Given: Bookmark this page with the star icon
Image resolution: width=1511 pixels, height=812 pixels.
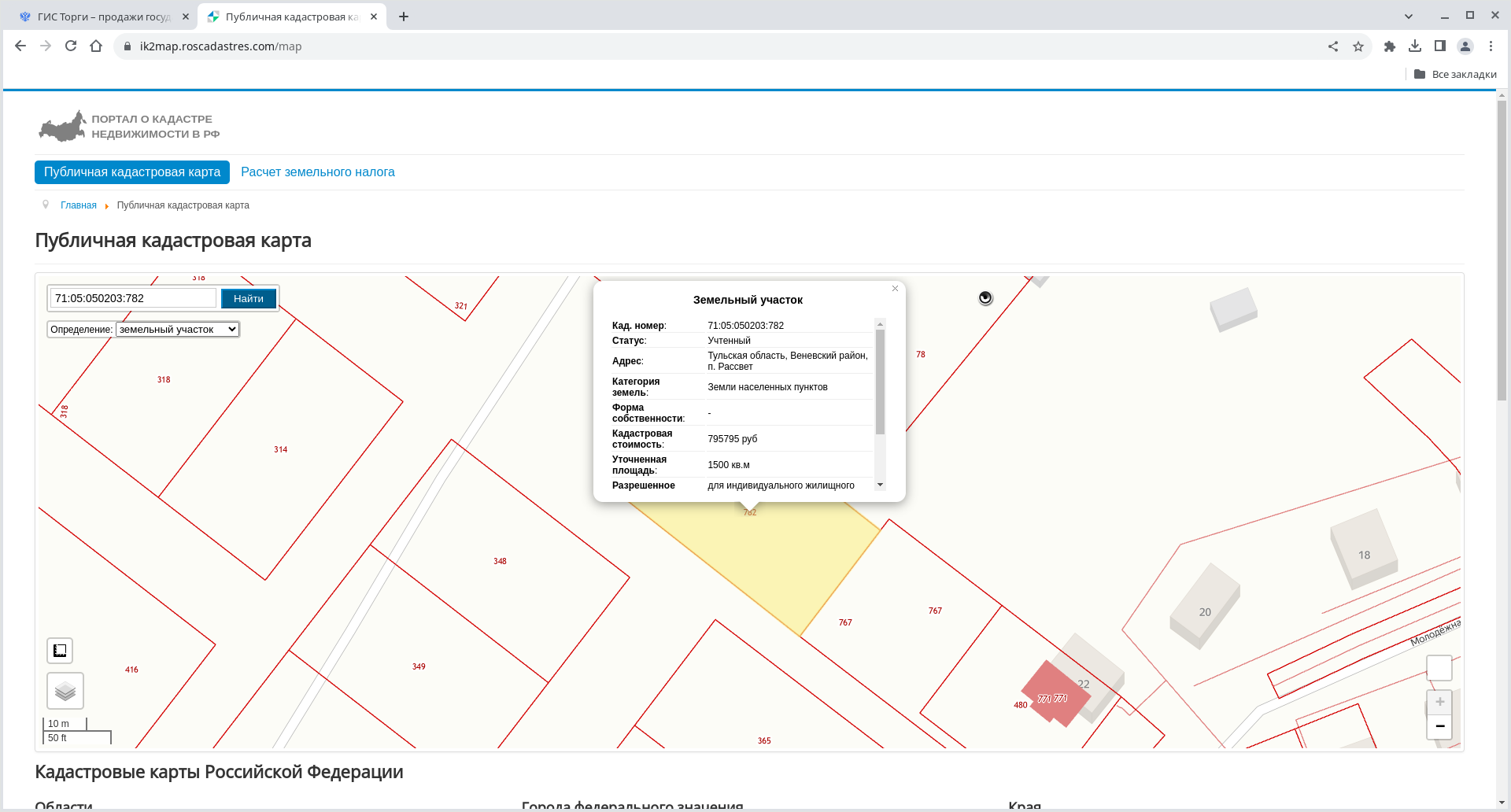Looking at the screenshot, I should click(x=1358, y=46).
